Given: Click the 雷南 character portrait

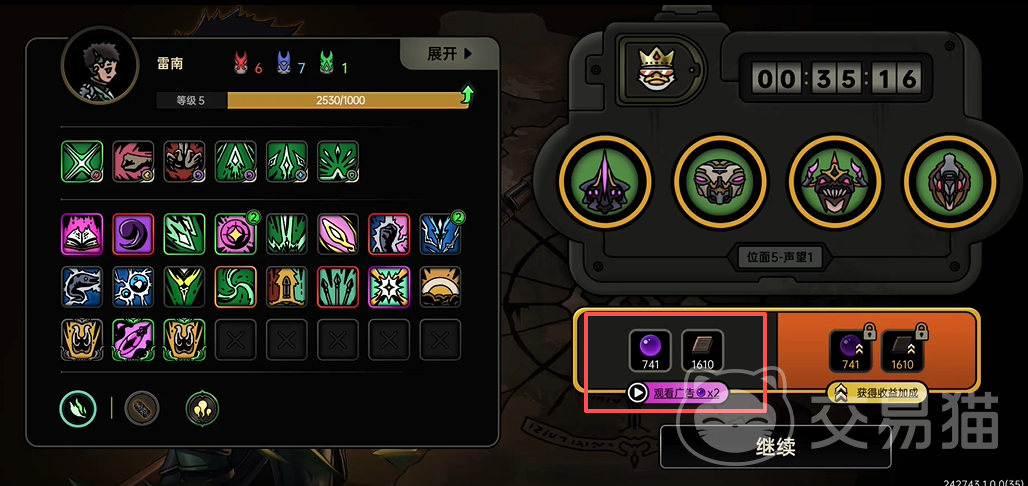Looking at the screenshot, I should point(100,67).
